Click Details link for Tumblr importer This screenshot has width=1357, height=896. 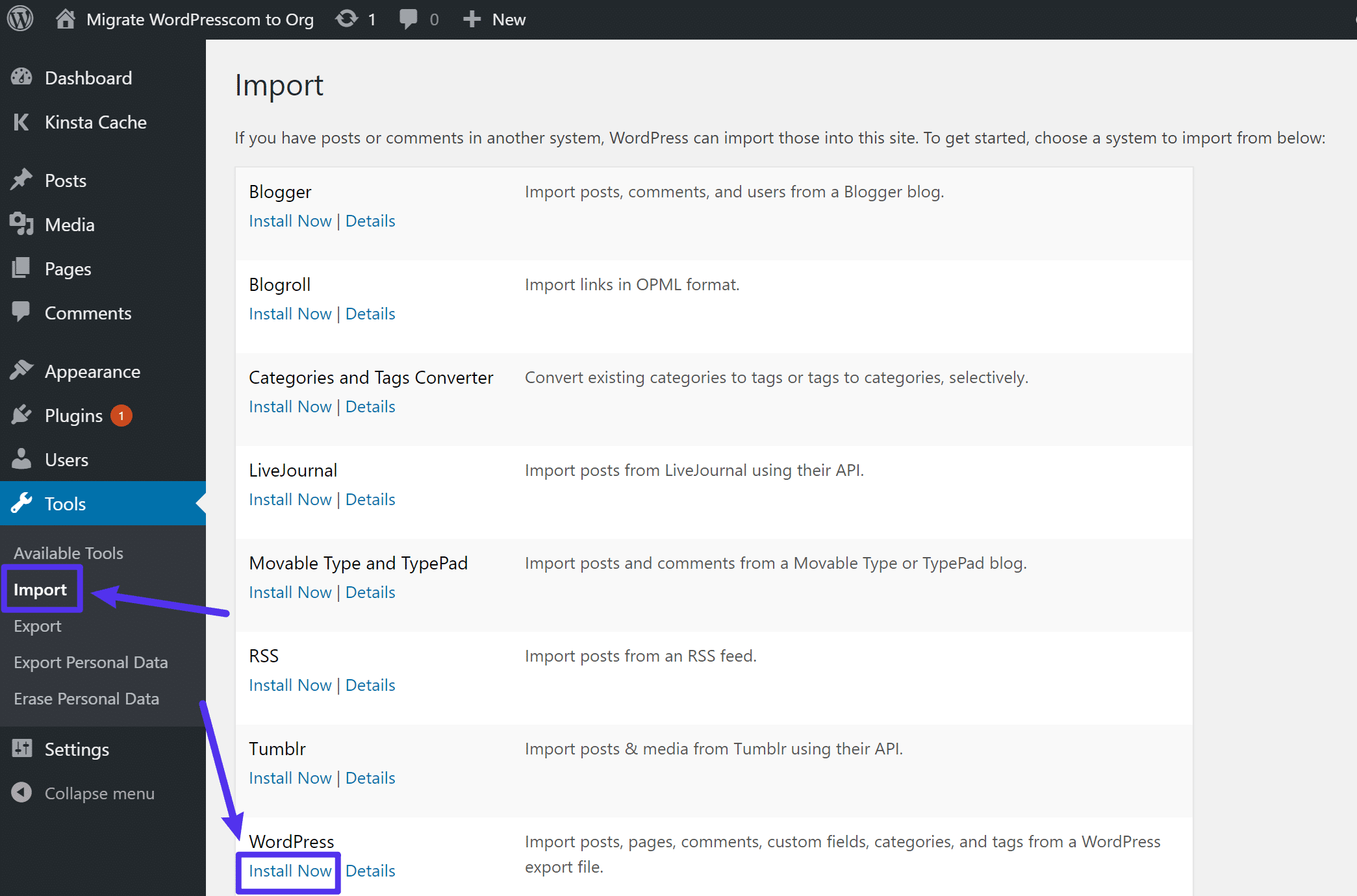pyautogui.click(x=370, y=777)
